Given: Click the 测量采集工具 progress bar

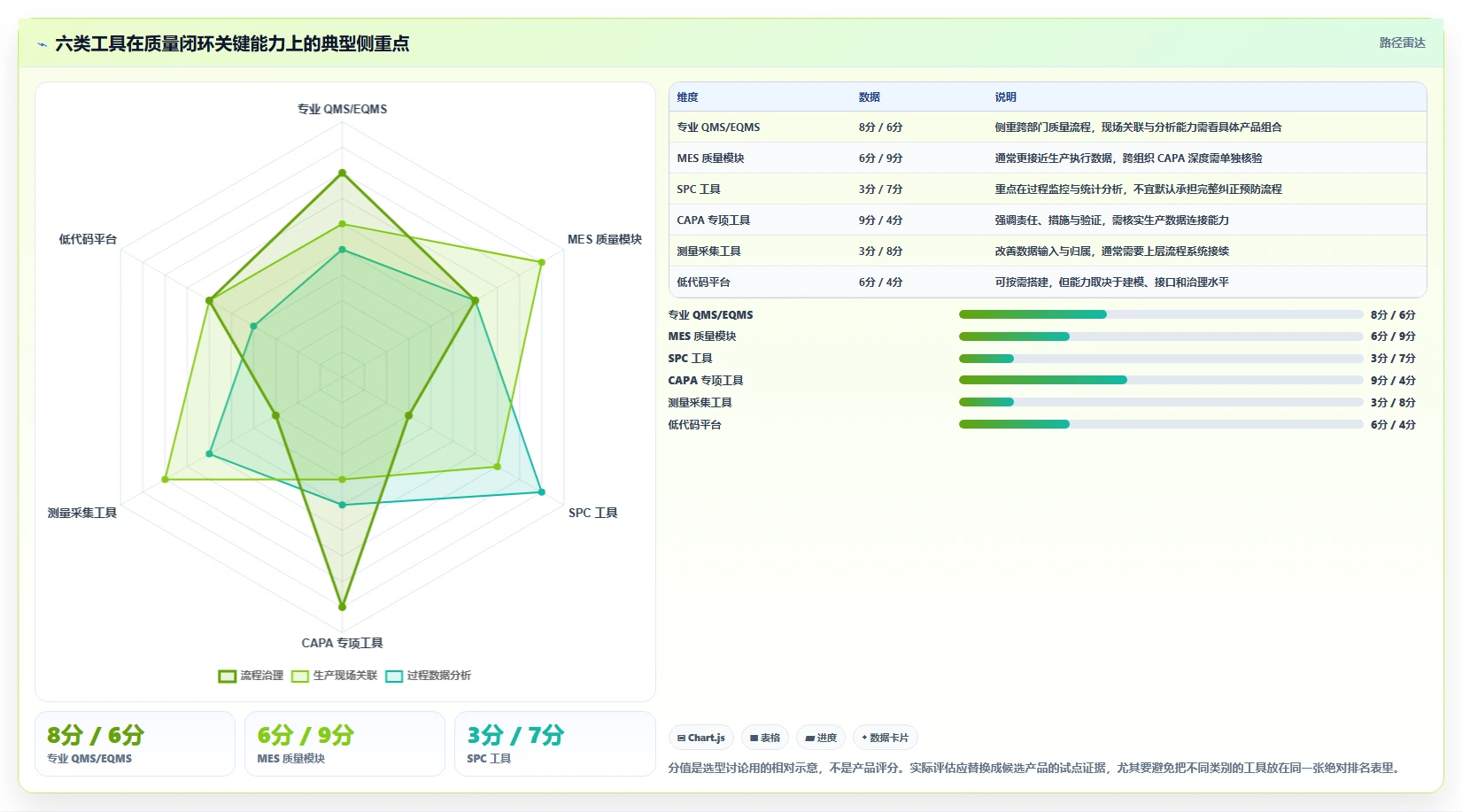Looking at the screenshot, I should pos(1161,402).
